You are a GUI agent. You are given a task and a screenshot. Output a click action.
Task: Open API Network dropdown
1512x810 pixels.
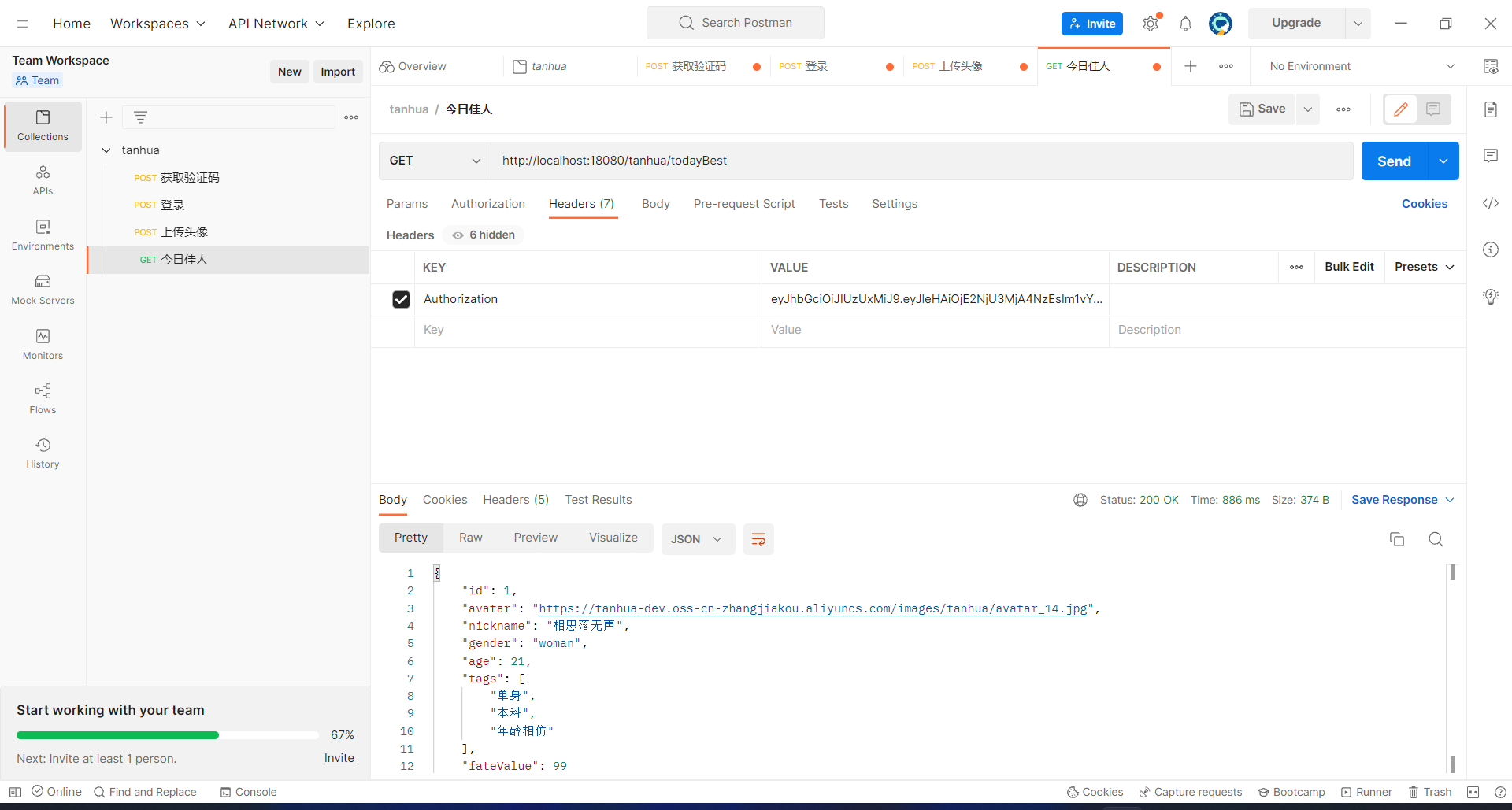click(276, 24)
